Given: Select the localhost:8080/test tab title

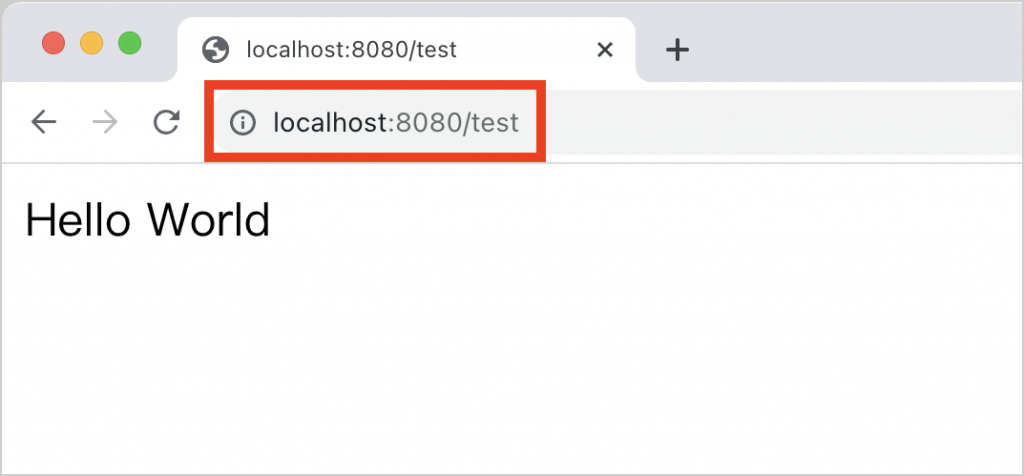Looking at the screenshot, I should (x=351, y=49).
